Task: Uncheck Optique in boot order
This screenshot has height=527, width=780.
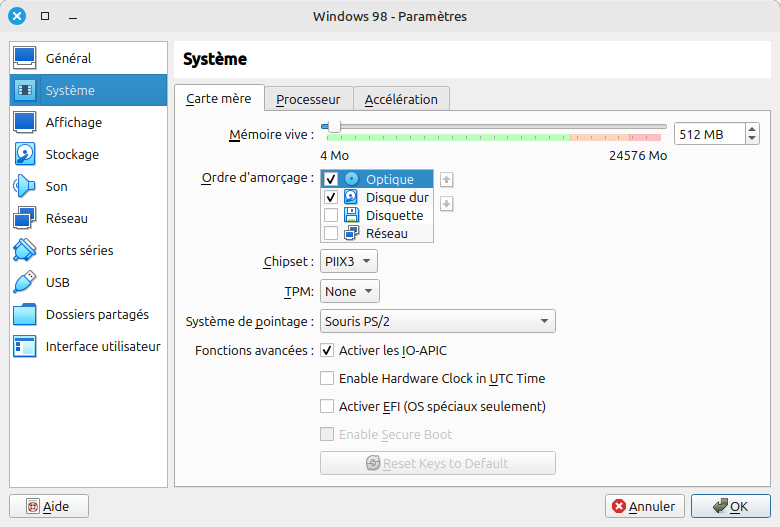Action: coord(331,179)
